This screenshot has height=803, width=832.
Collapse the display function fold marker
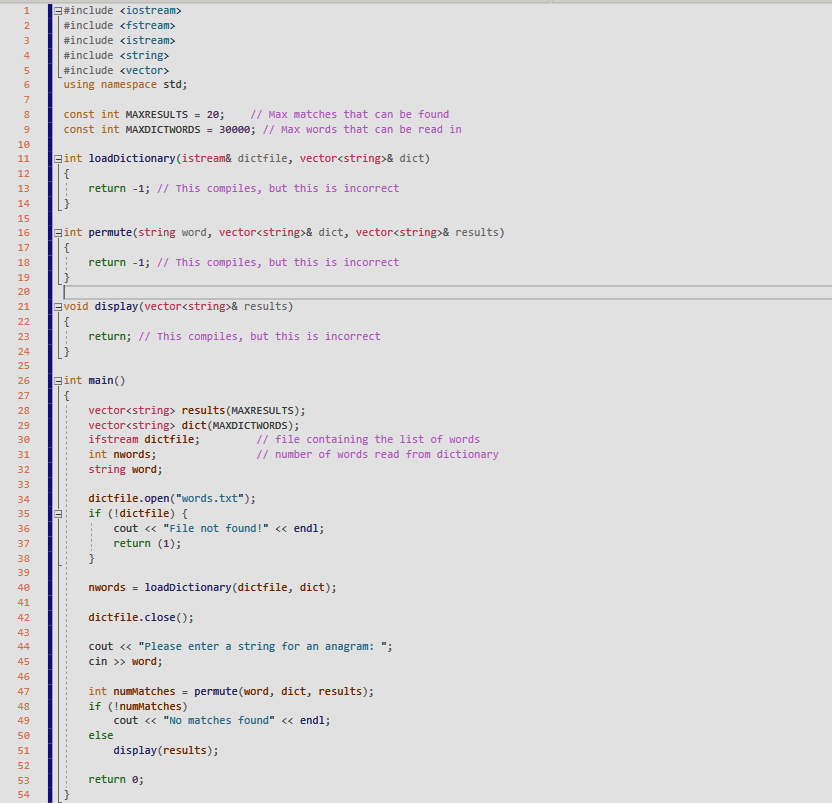[57, 306]
